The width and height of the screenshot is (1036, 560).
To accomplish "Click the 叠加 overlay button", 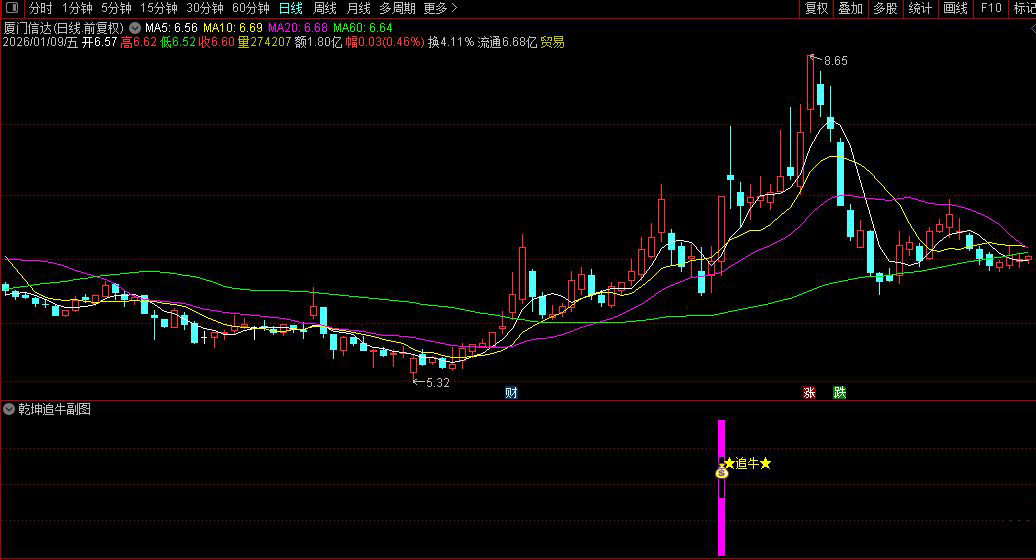I will 850,9.
